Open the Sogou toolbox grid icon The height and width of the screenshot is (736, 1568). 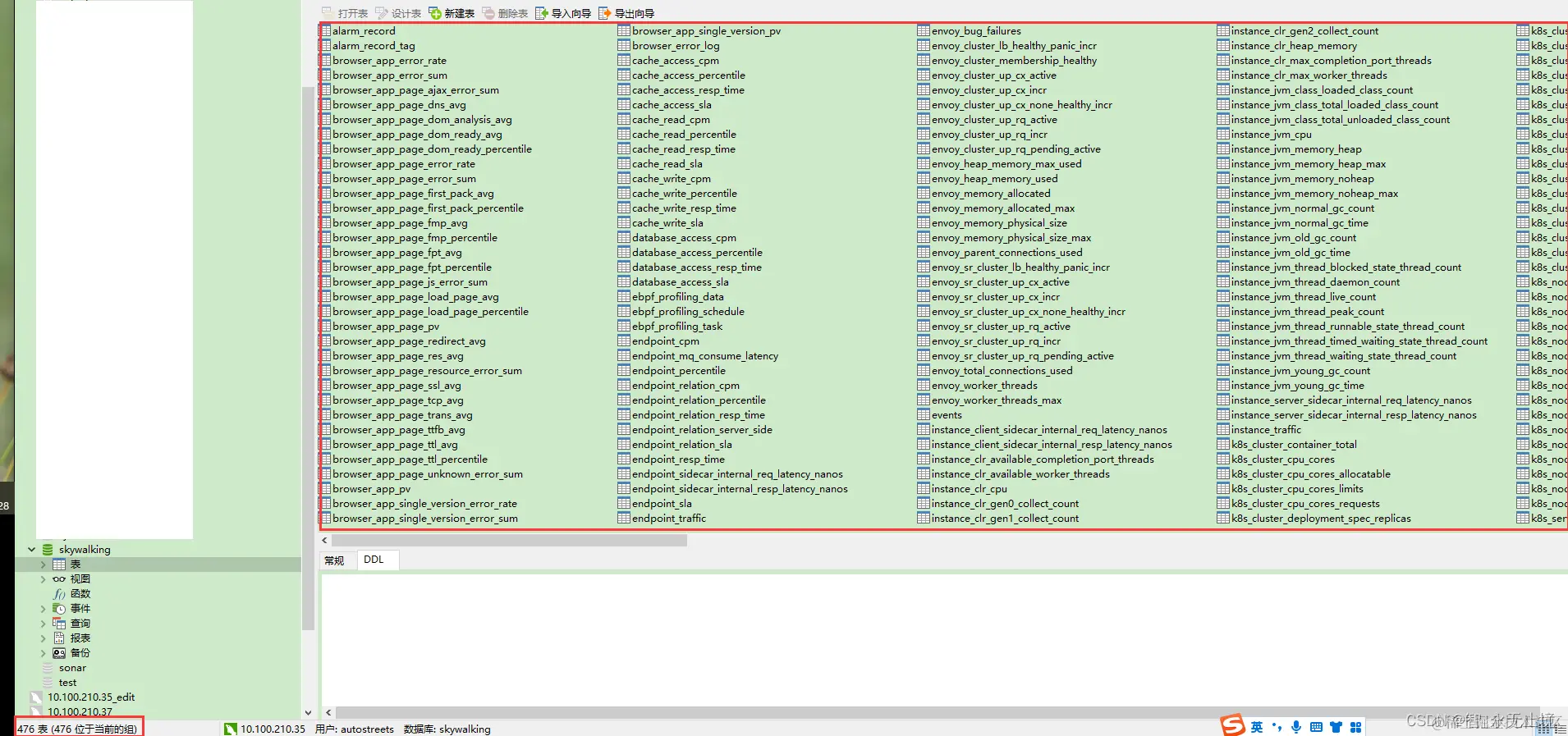coord(1355,727)
